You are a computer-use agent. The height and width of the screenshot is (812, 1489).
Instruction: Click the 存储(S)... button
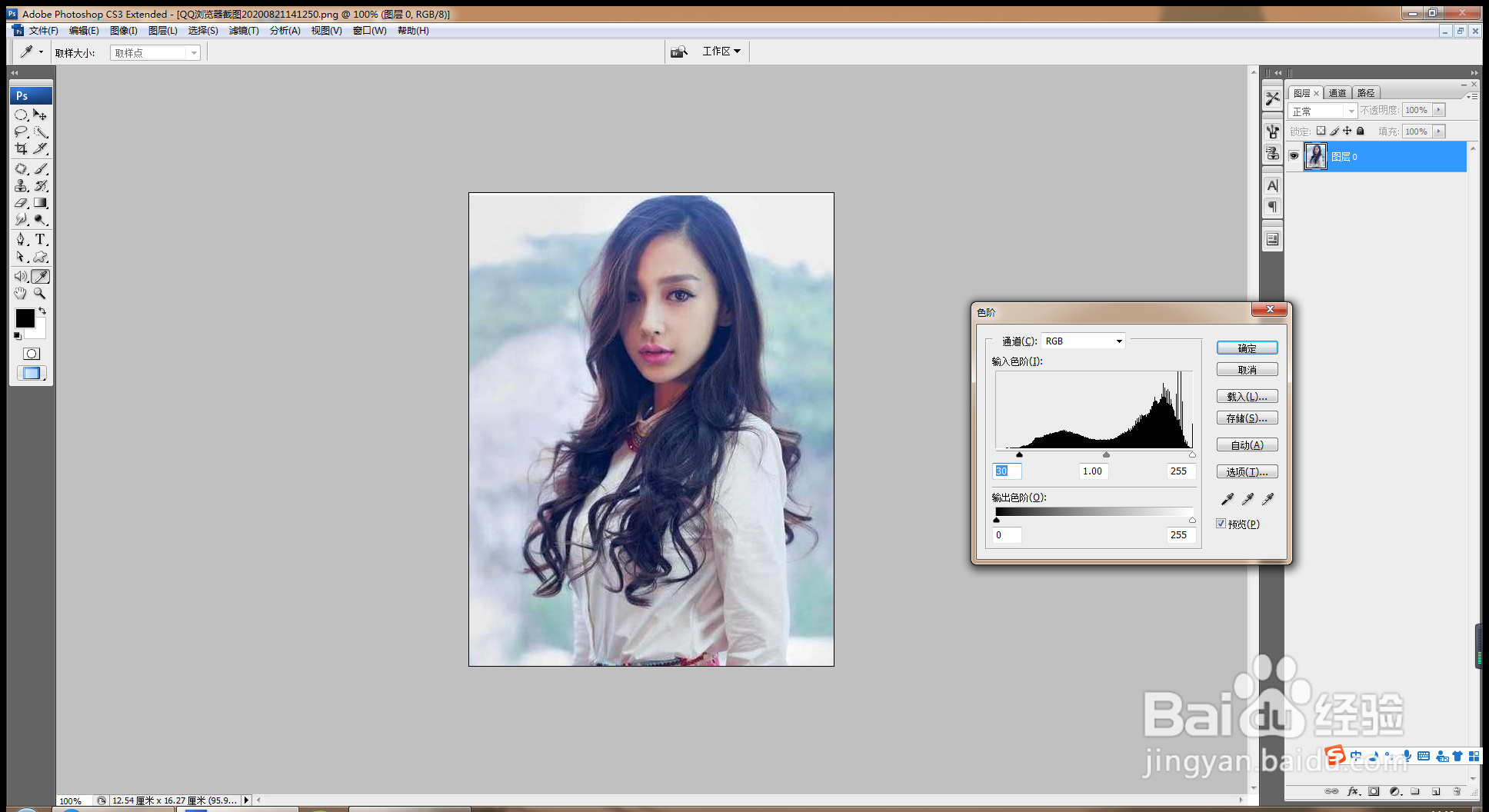pyautogui.click(x=1247, y=418)
